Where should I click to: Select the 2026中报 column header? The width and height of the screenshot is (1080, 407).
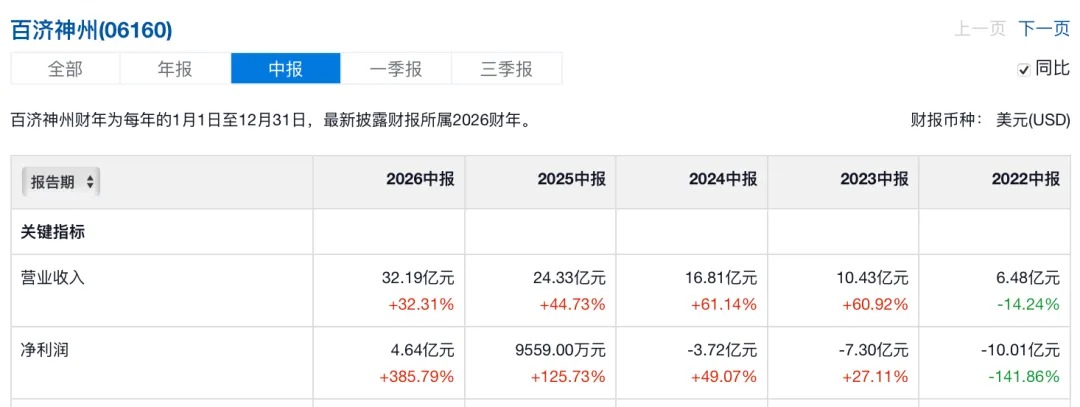point(420,180)
